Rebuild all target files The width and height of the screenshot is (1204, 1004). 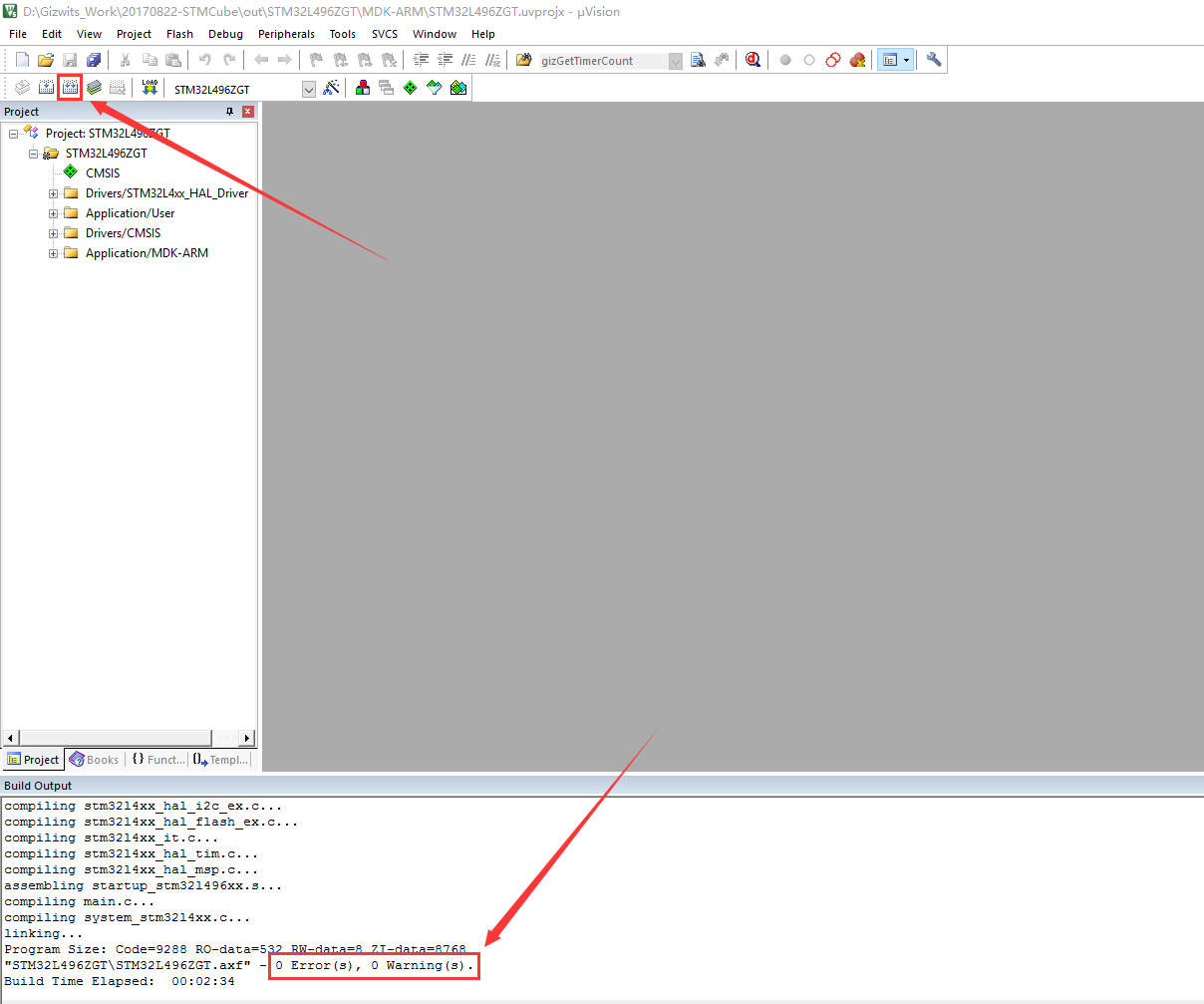coord(70,87)
